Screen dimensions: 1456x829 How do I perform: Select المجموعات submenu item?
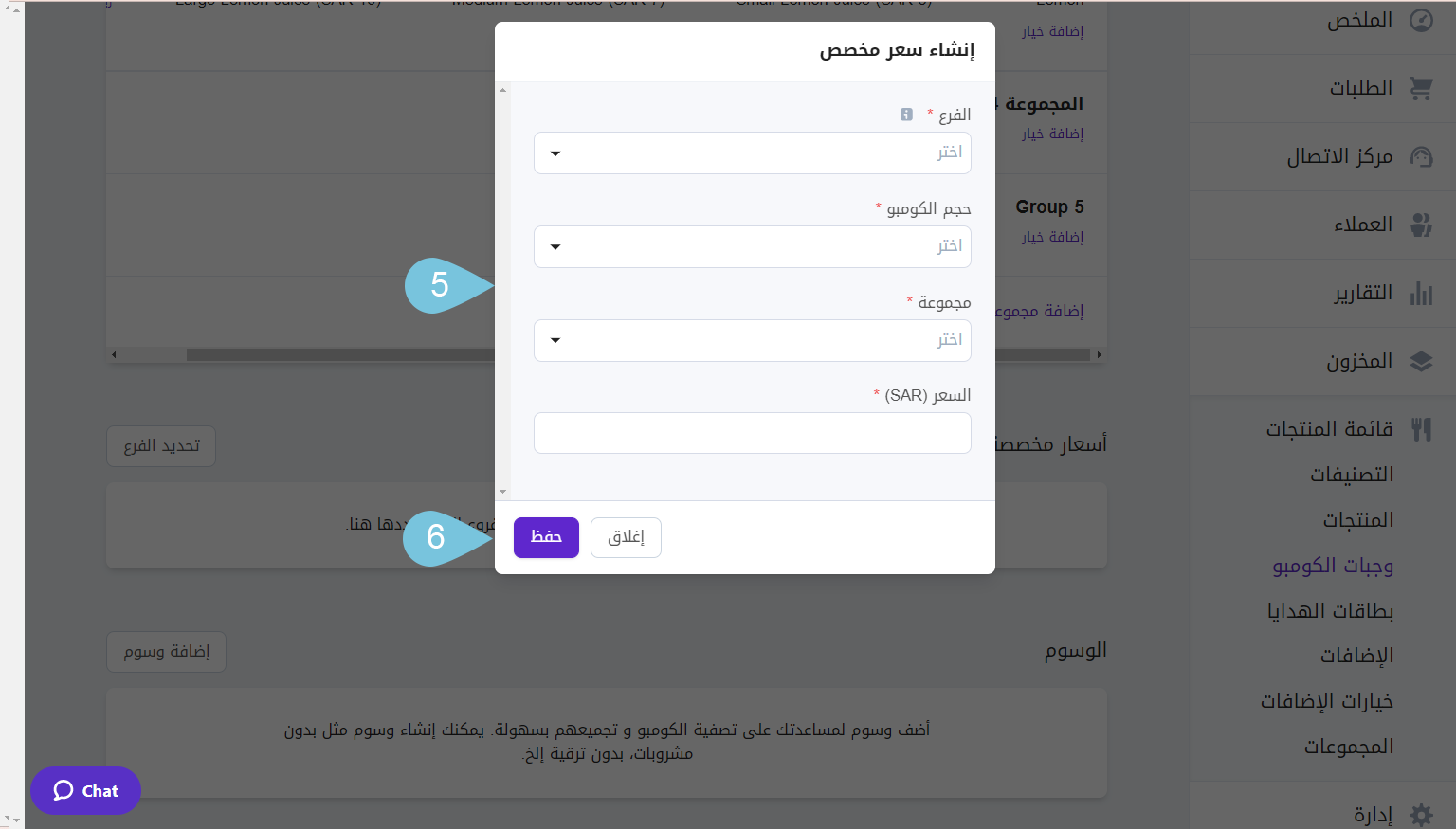(1349, 747)
